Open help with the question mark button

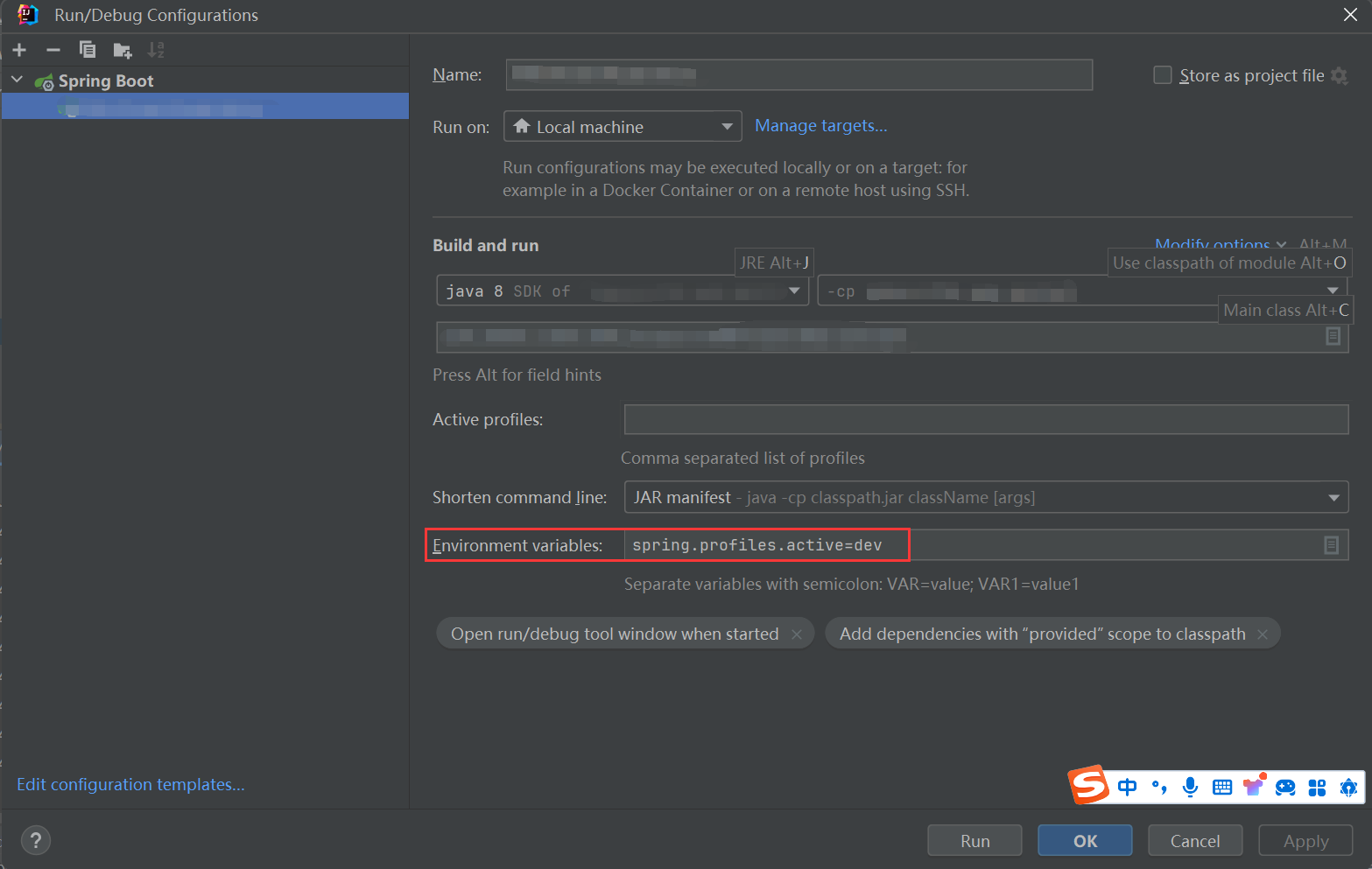(x=35, y=841)
